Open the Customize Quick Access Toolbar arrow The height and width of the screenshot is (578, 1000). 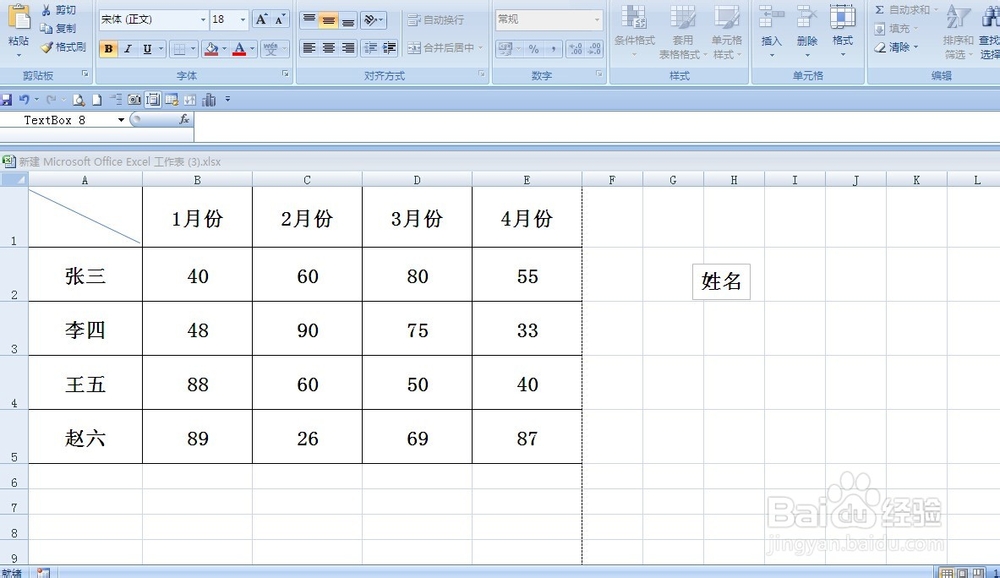(x=228, y=100)
